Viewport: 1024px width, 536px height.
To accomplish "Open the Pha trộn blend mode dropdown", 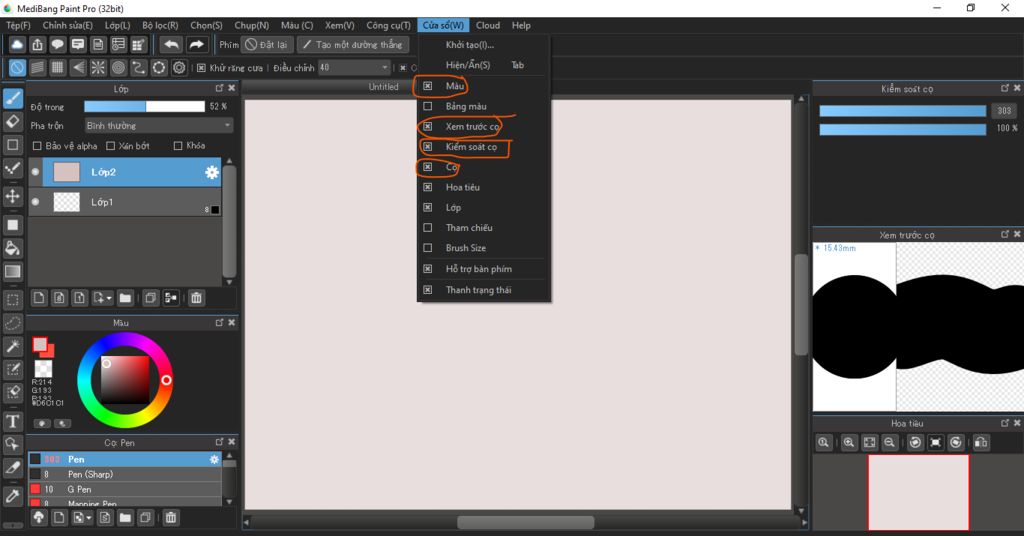I will pos(158,125).
